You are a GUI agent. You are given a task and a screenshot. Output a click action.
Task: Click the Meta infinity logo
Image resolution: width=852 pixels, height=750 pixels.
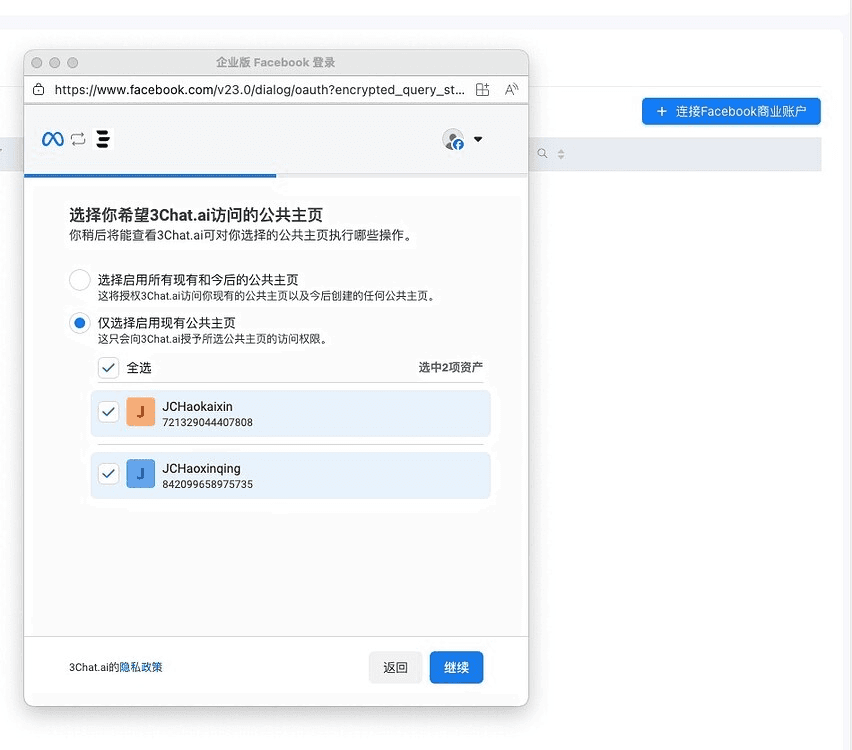53,140
